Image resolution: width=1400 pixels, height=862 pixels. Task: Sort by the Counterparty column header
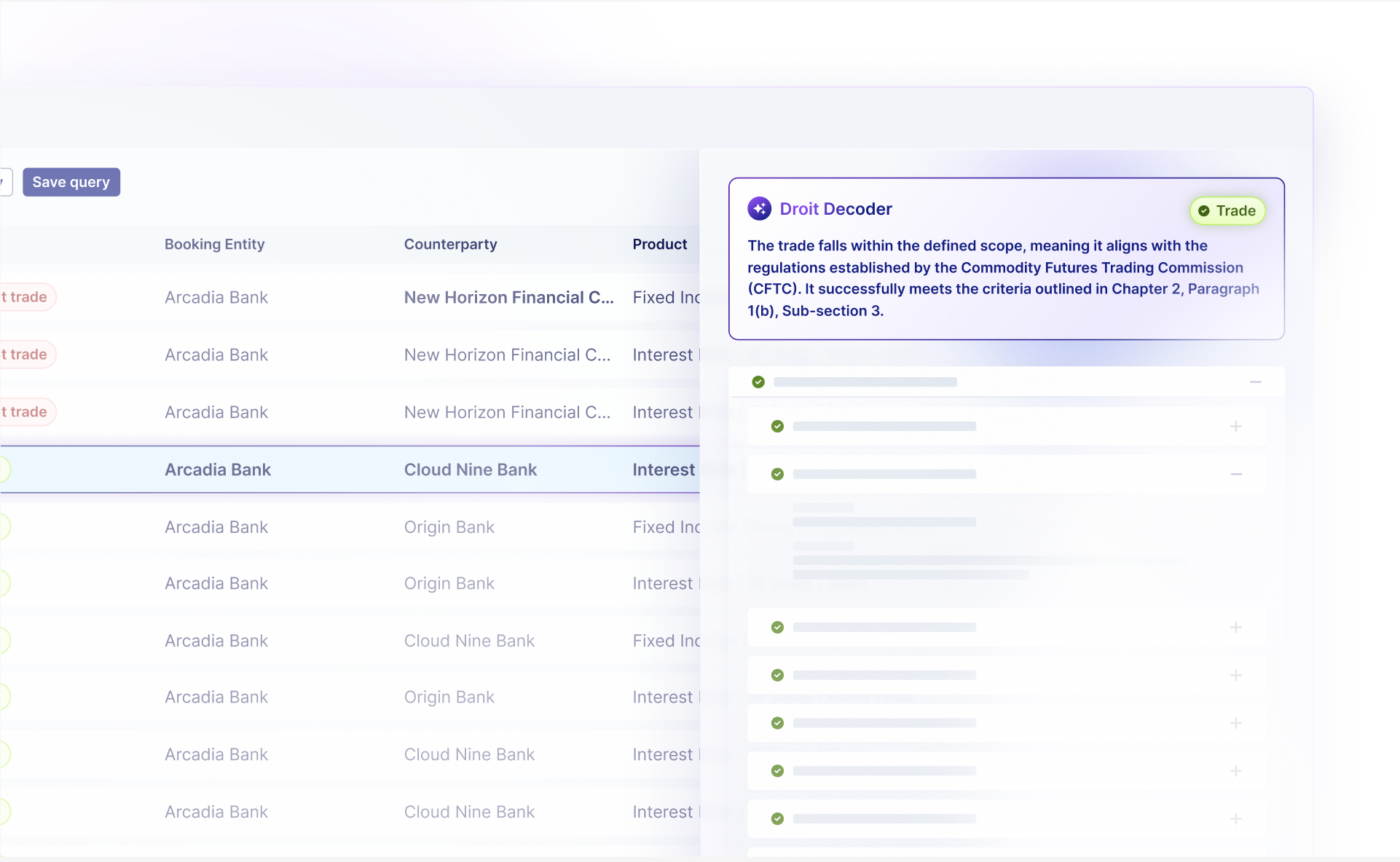pyautogui.click(x=450, y=245)
